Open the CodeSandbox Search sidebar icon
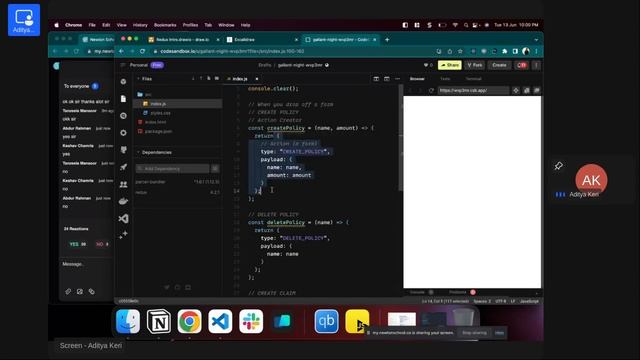The image size is (640, 360). coord(124,116)
